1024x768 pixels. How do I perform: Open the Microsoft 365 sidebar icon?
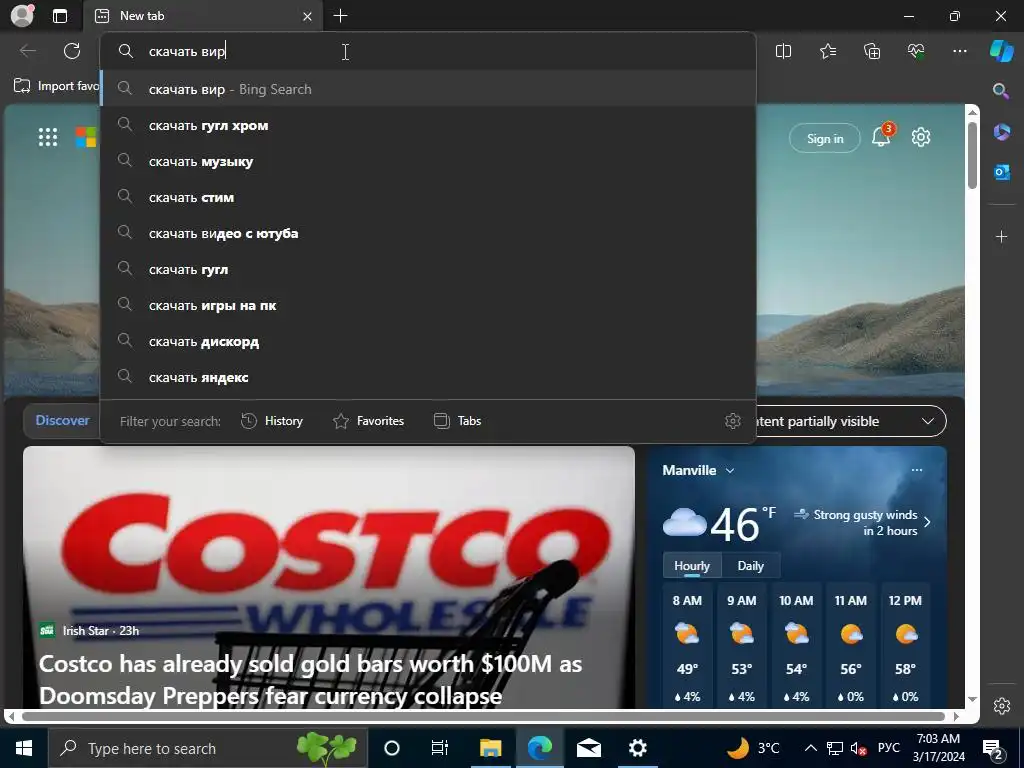pyautogui.click(x=1001, y=132)
